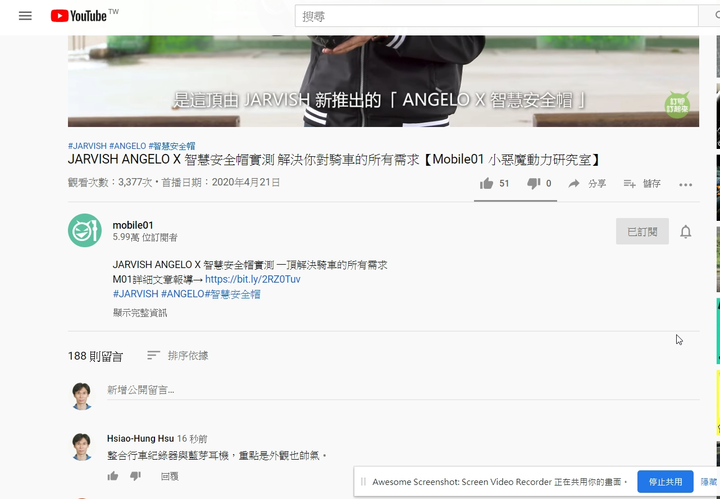Image resolution: width=720 pixels, height=499 pixels.
Task: Click the video view count and date text
Action: 174,183
